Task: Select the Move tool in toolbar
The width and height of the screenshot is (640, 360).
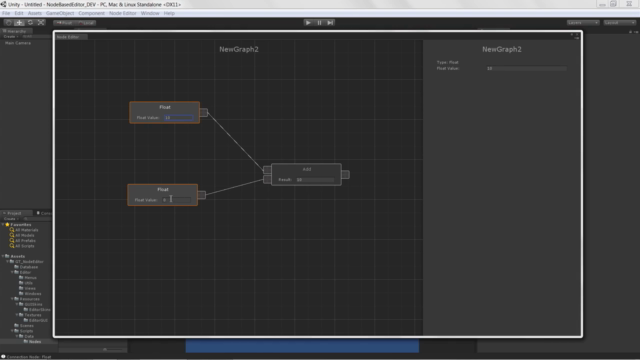Action: click(x=19, y=23)
